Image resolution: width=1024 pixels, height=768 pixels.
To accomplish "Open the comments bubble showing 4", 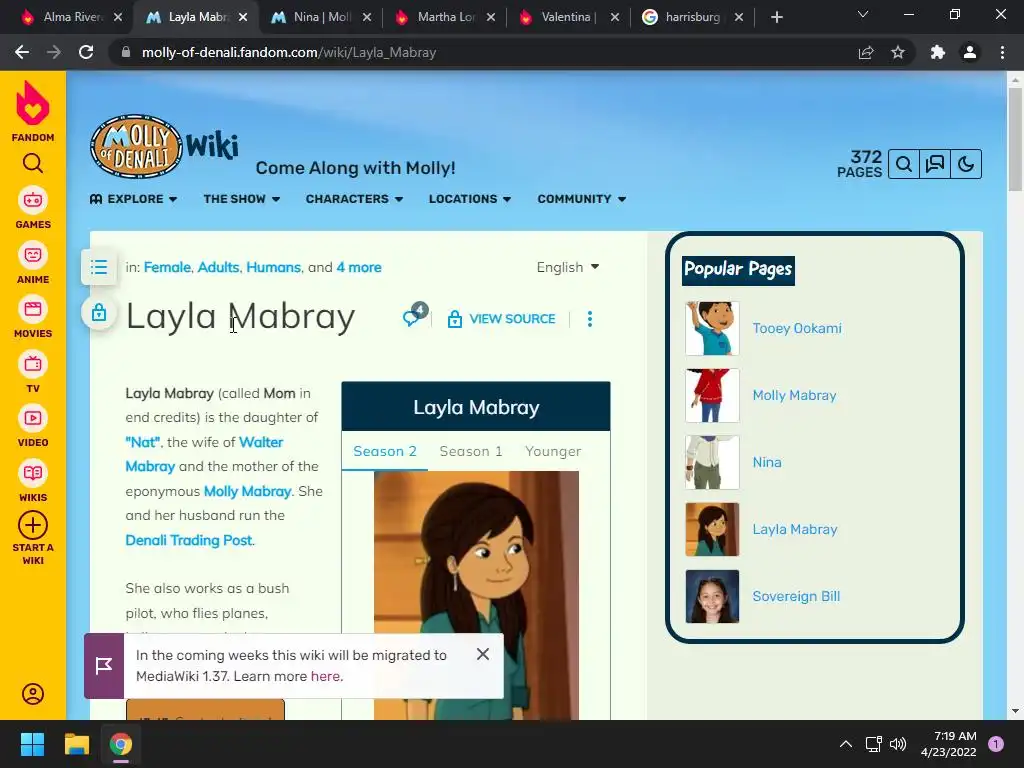I will [415, 314].
